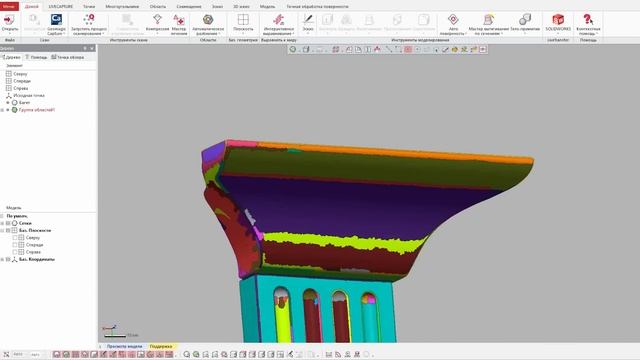Toggle visibility of Группа областей1
Viewport: 640px width, 360px height.
tap(8, 110)
